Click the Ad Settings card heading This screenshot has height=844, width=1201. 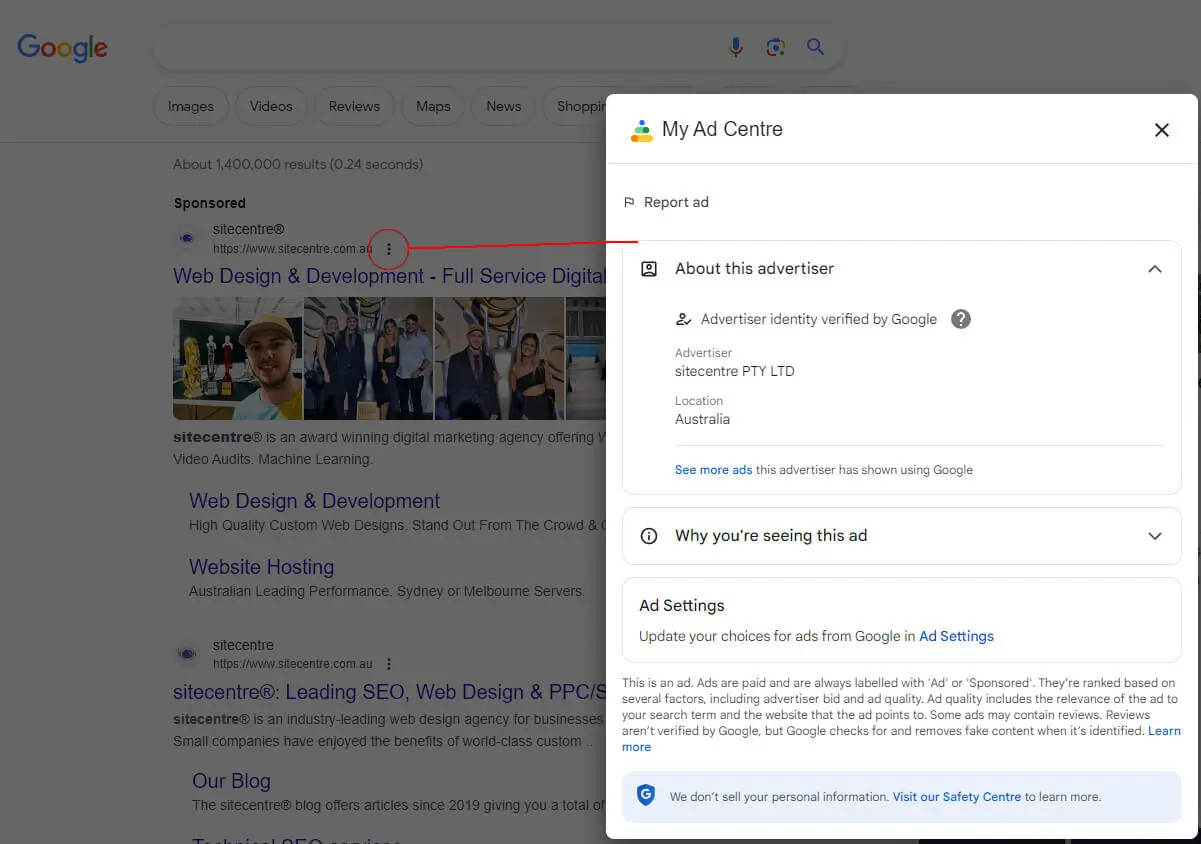pyautogui.click(x=682, y=605)
